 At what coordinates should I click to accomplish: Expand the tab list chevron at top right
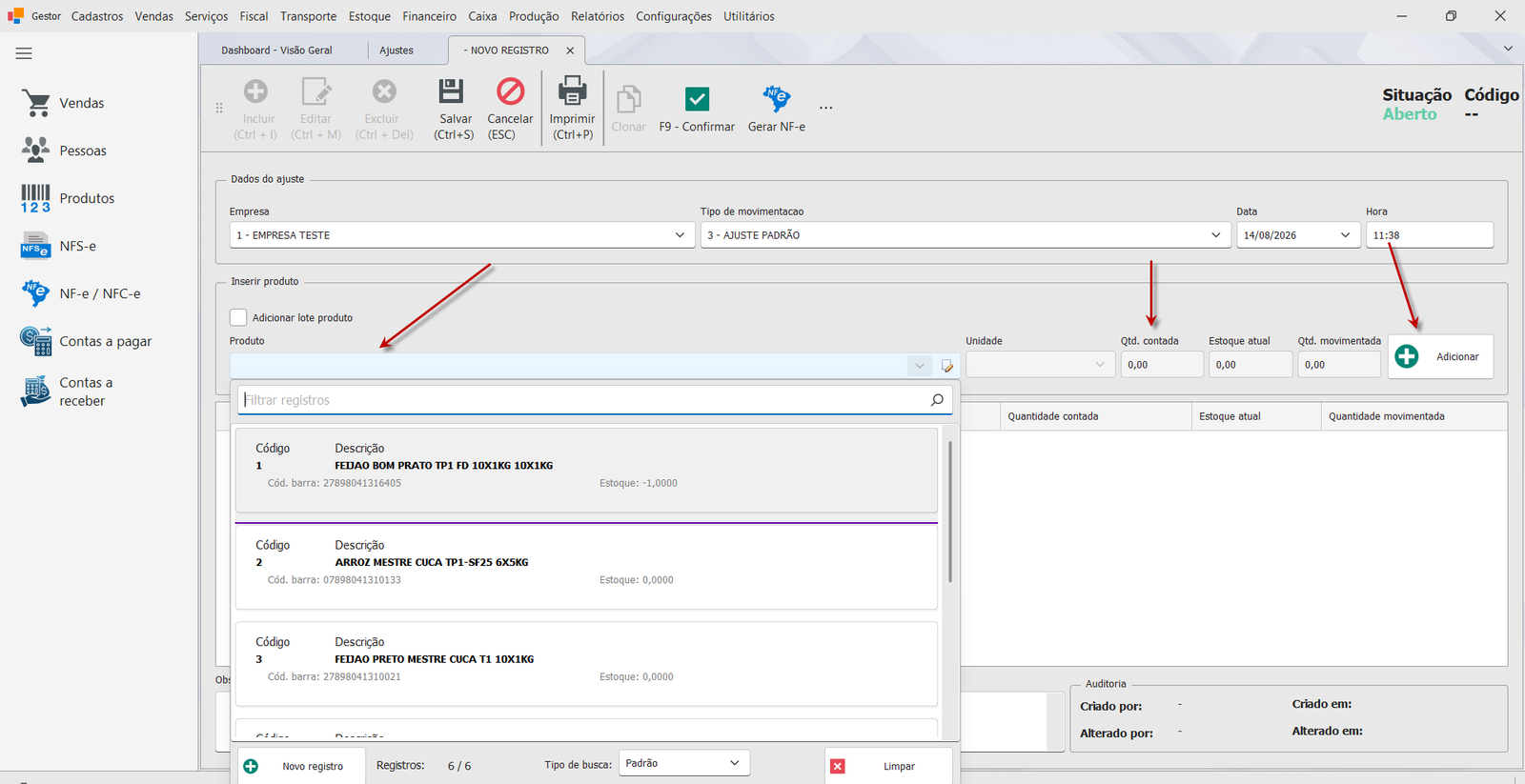[1508, 49]
